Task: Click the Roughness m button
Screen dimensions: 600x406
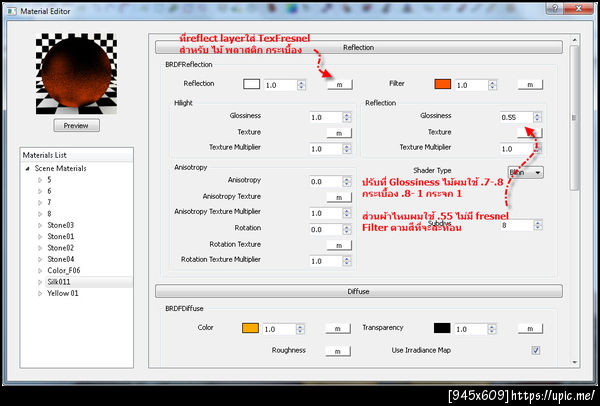Action: coord(338,351)
